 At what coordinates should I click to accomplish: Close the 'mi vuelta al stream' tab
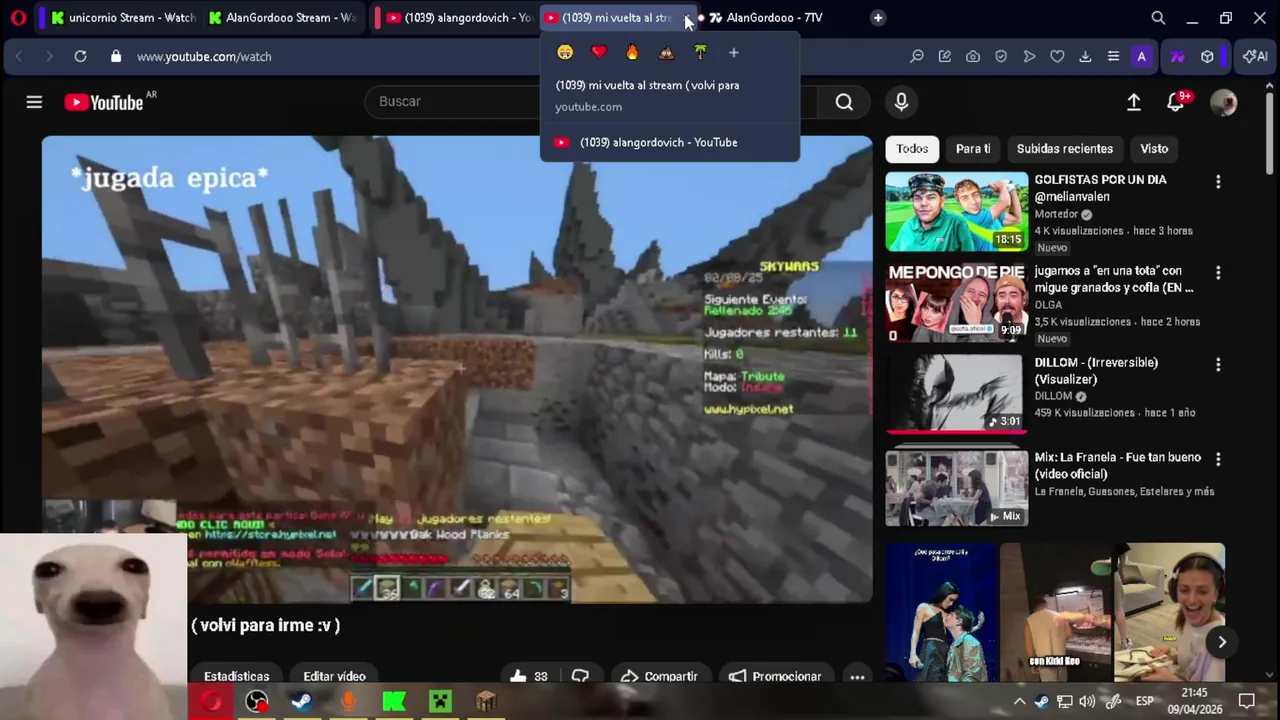[x=688, y=18]
